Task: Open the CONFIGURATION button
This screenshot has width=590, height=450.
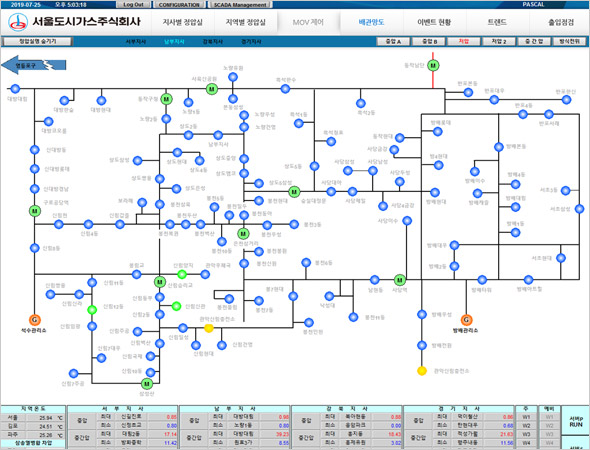Action: [x=179, y=5]
